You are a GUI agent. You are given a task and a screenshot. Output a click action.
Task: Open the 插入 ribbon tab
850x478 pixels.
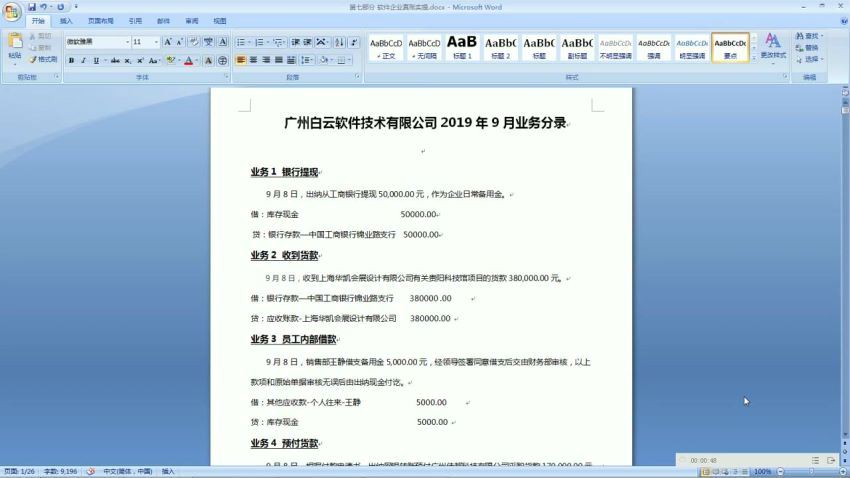[66, 21]
